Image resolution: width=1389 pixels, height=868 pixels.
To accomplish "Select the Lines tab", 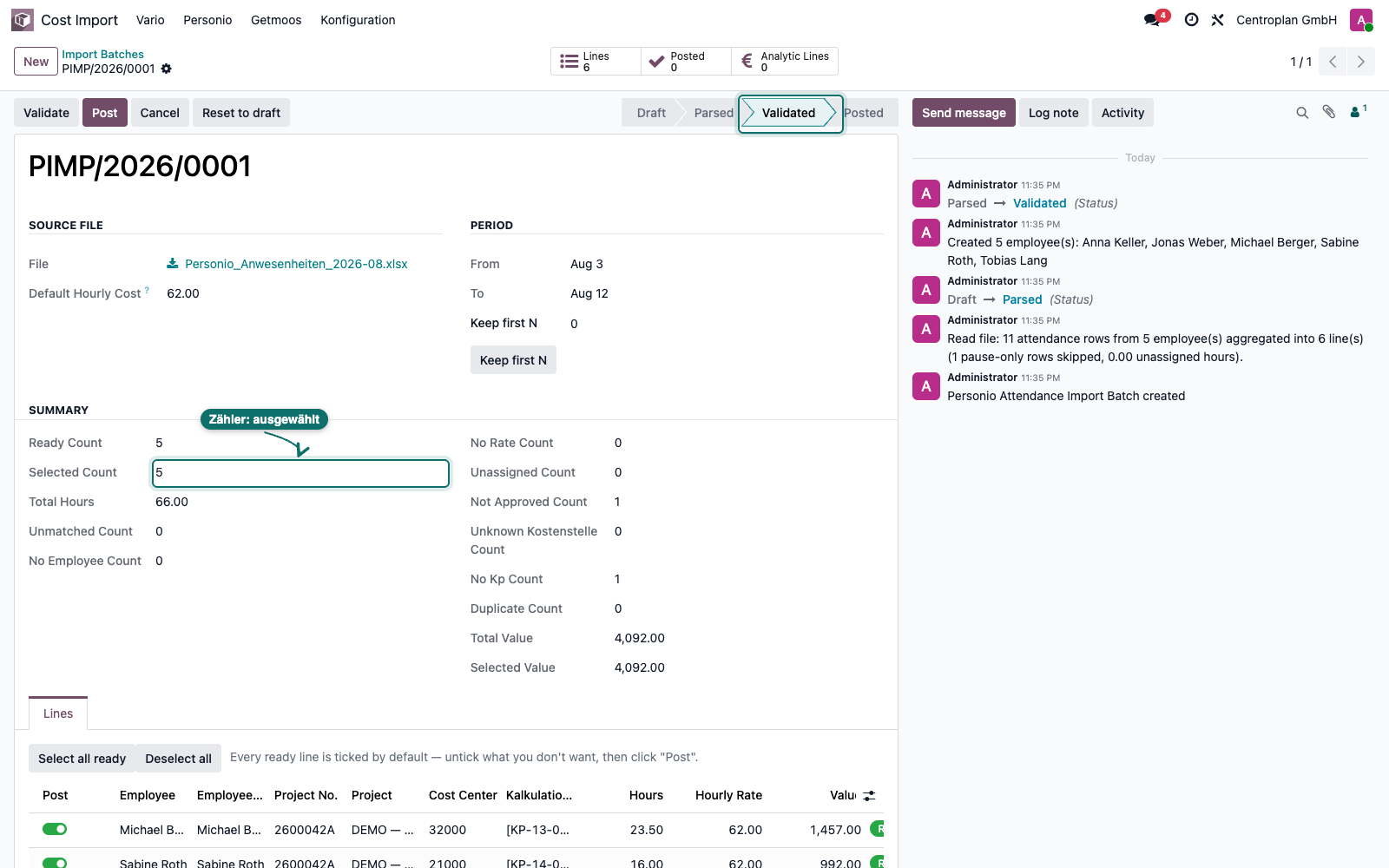I will (58, 713).
